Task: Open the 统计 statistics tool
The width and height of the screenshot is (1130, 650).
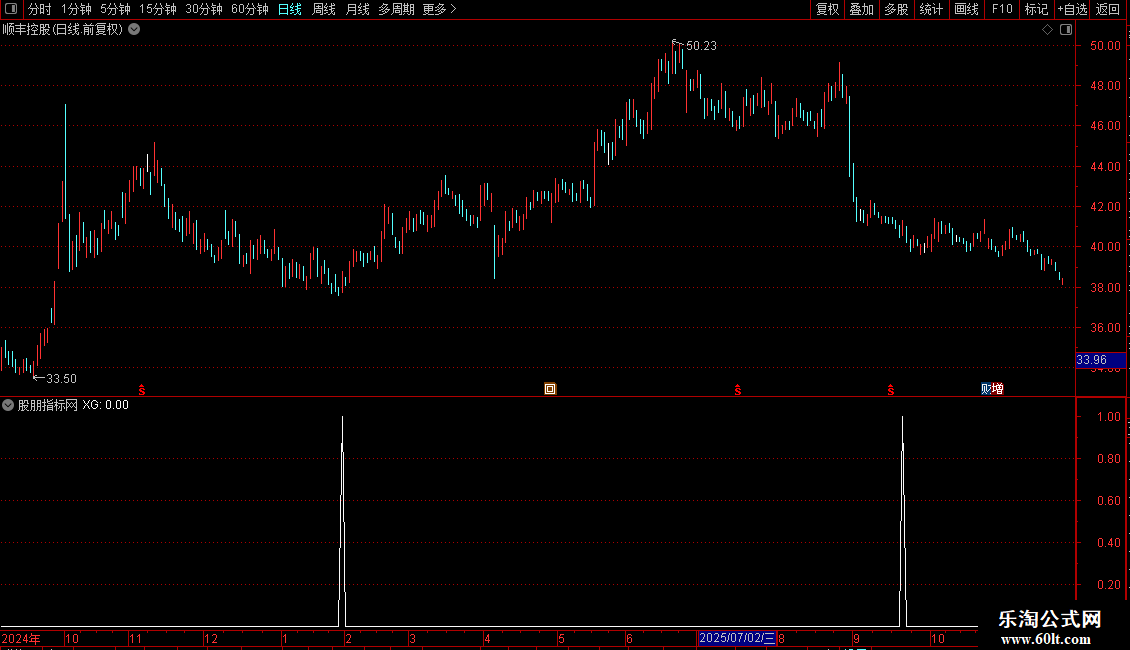Action: [930, 9]
